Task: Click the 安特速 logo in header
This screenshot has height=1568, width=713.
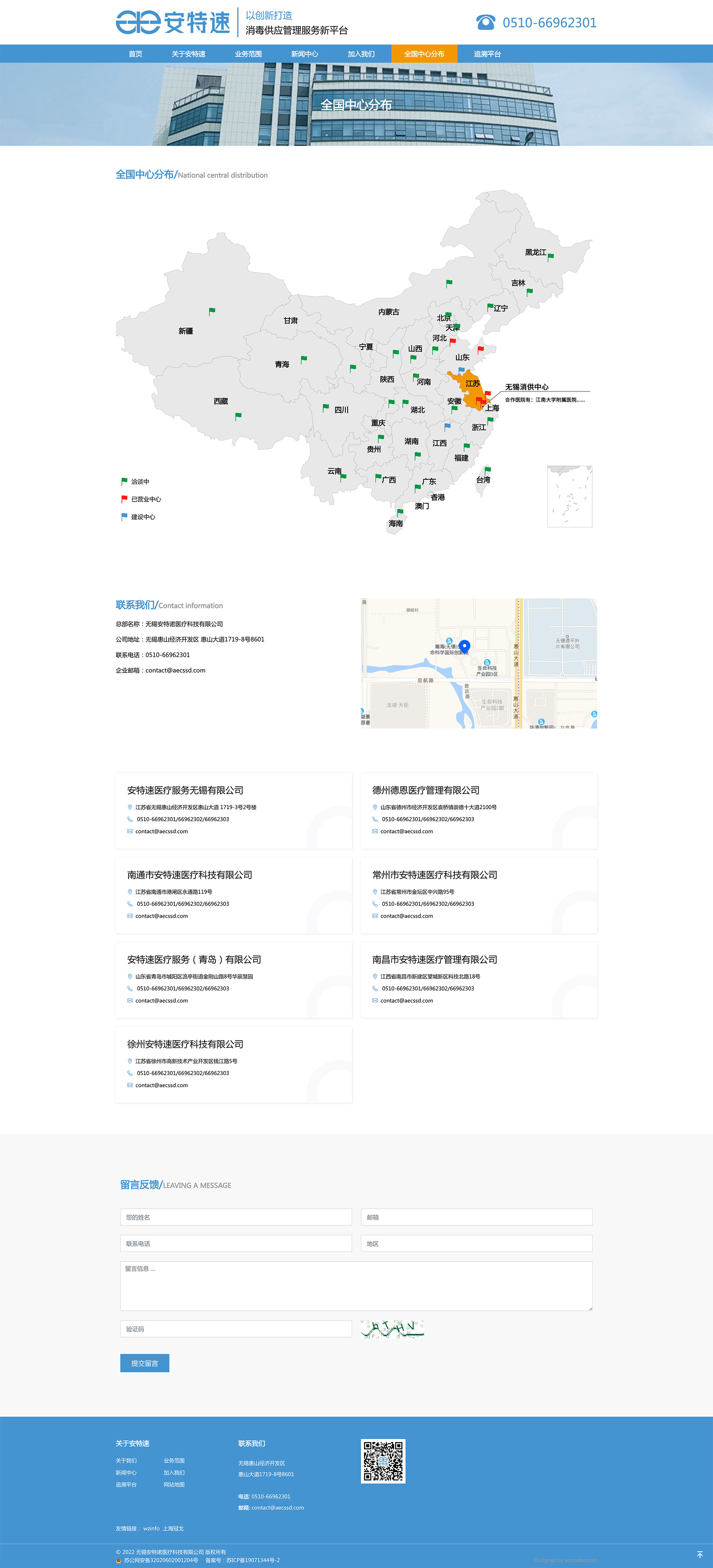Action: coord(173,23)
